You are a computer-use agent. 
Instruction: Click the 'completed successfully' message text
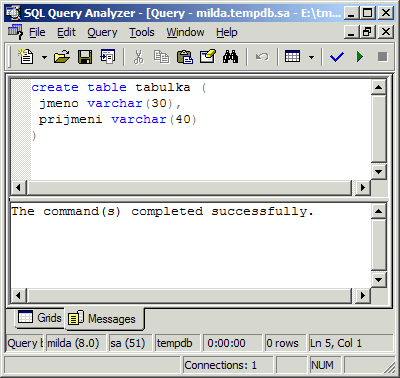(x=222, y=211)
